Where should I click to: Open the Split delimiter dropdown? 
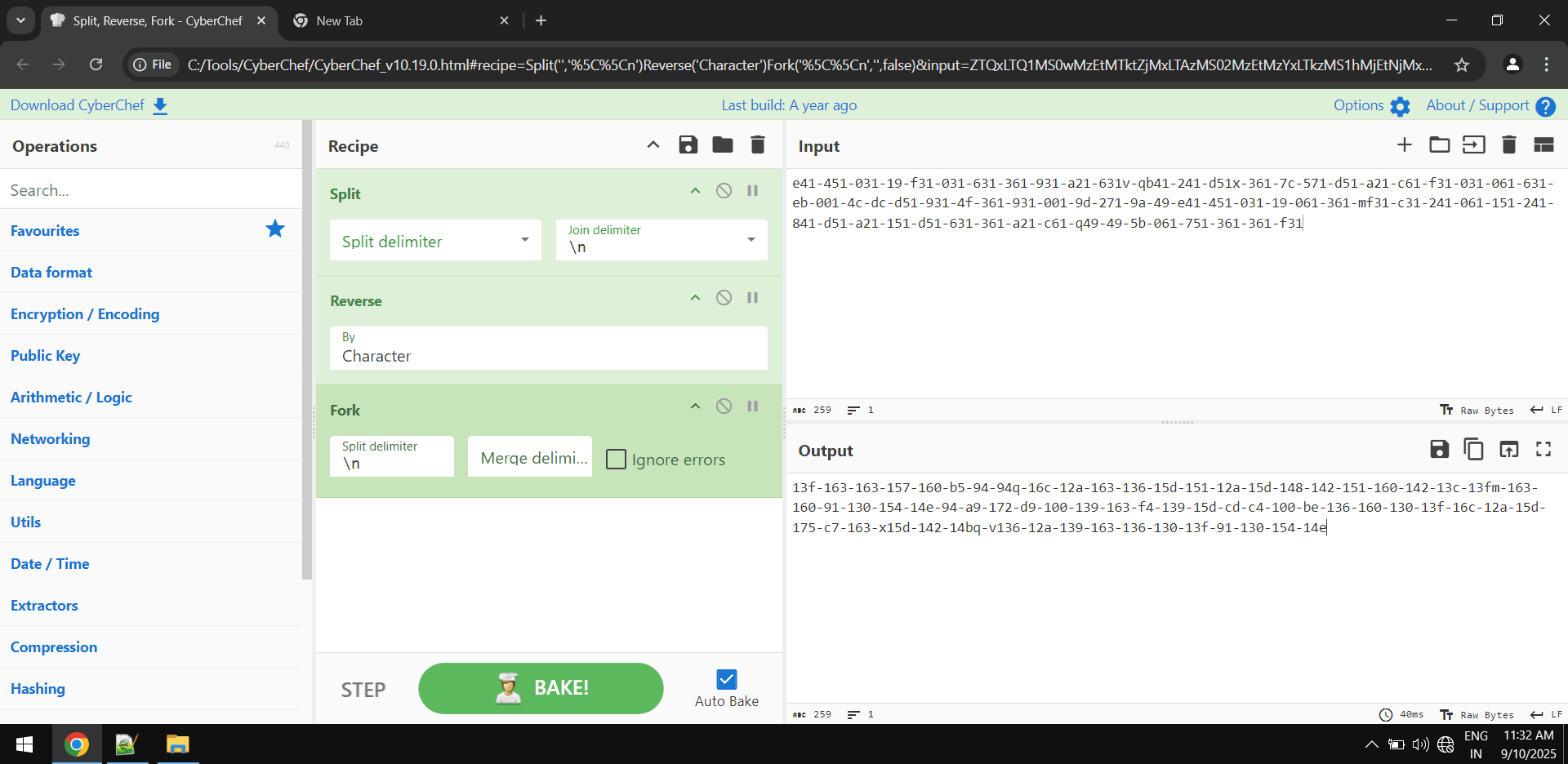(435, 240)
